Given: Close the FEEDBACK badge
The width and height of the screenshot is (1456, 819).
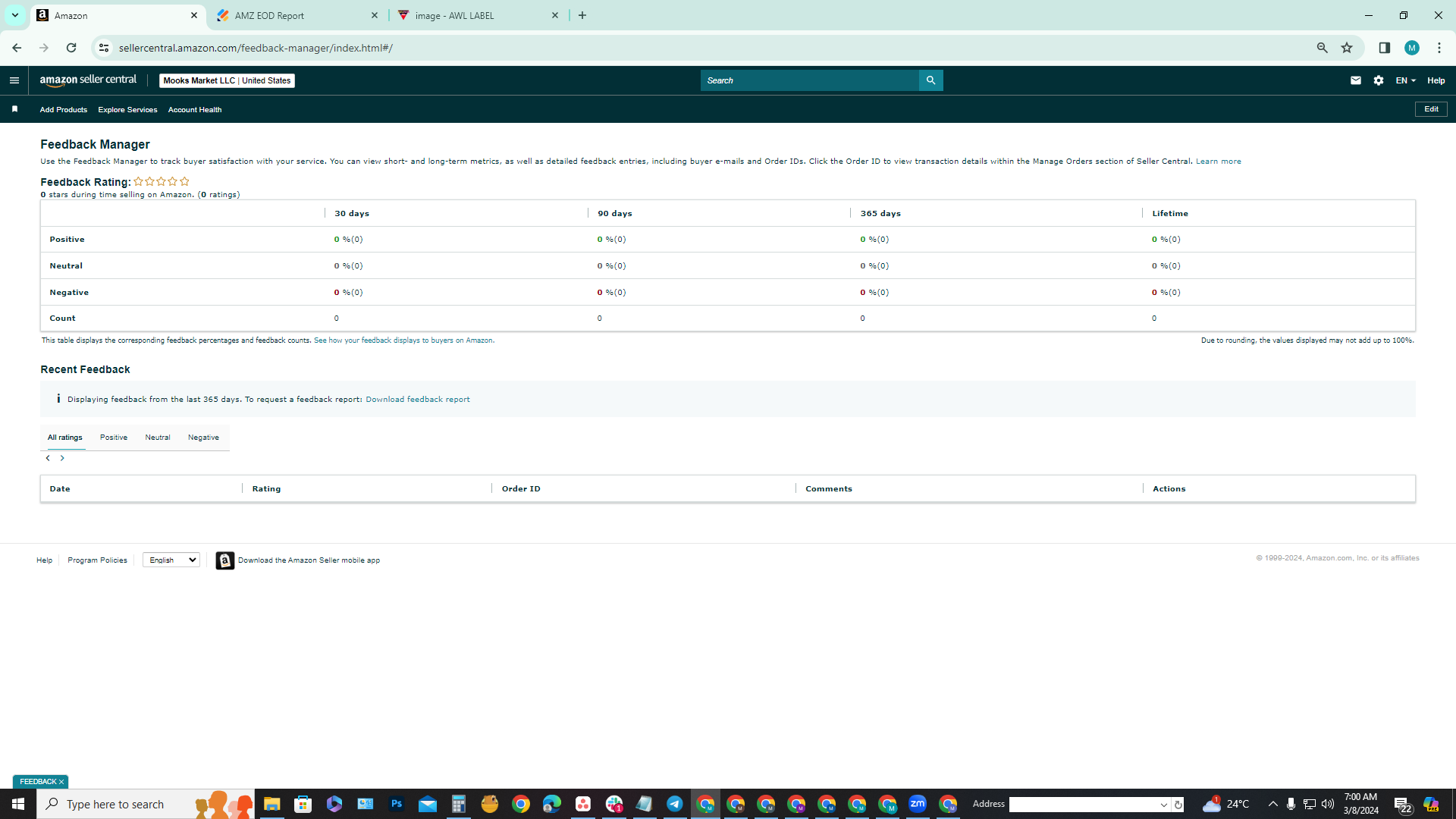Looking at the screenshot, I should pyautogui.click(x=61, y=782).
